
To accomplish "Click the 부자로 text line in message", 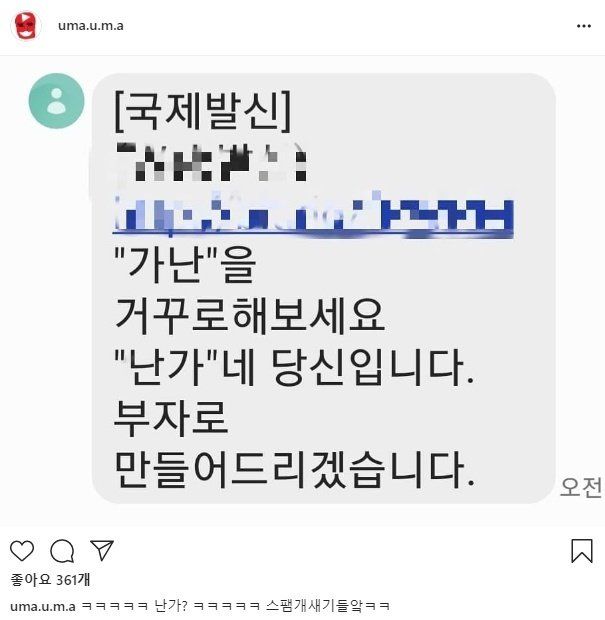I will [171, 418].
